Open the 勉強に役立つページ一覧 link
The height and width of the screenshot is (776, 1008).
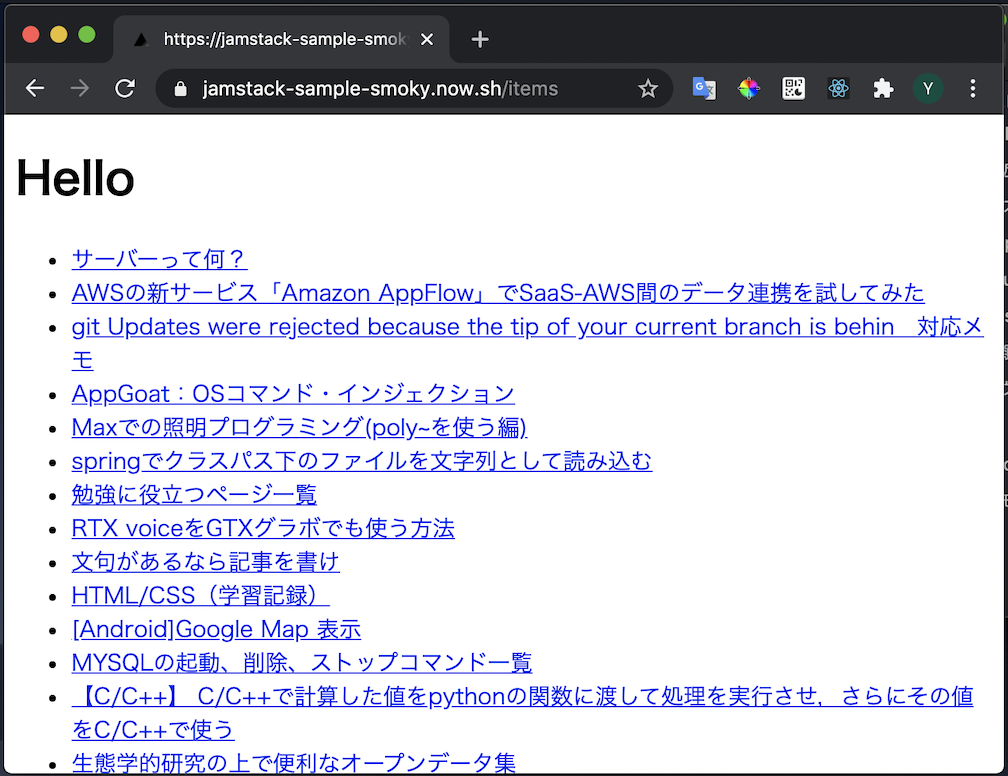[x=194, y=494]
